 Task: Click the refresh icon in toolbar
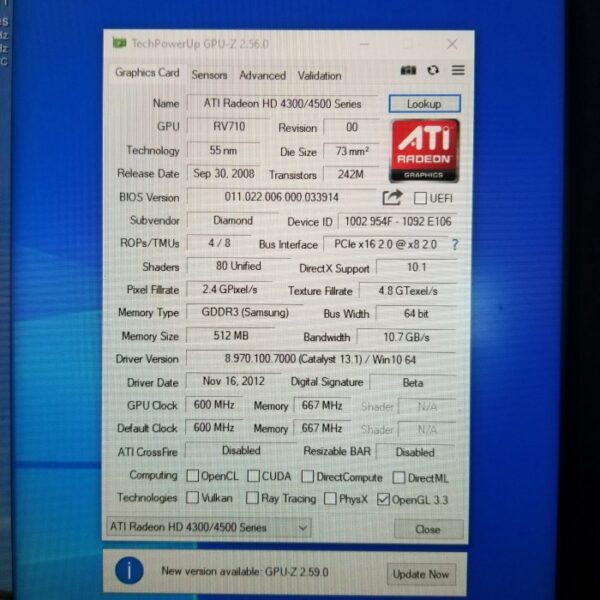[433, 71]
